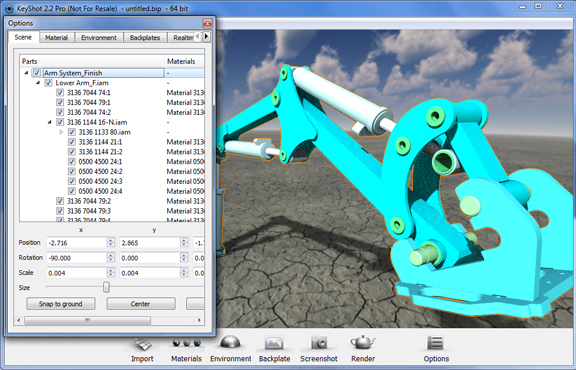Take a Screenshot with camera icon

coord(319,342)
